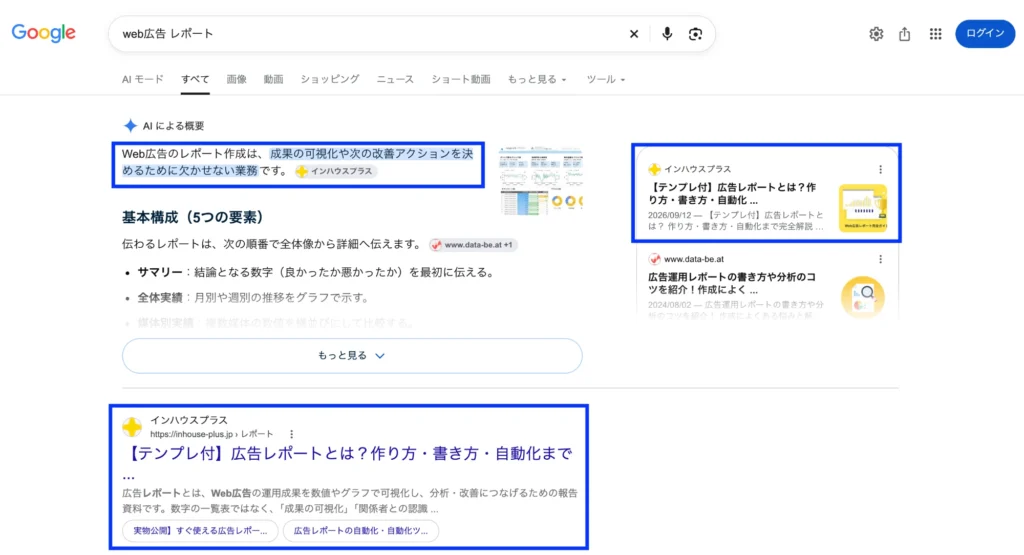Clear the search box with X icon
This screenshot has width=1024, height=555.
pyautogui.click(x=633, y=34)
